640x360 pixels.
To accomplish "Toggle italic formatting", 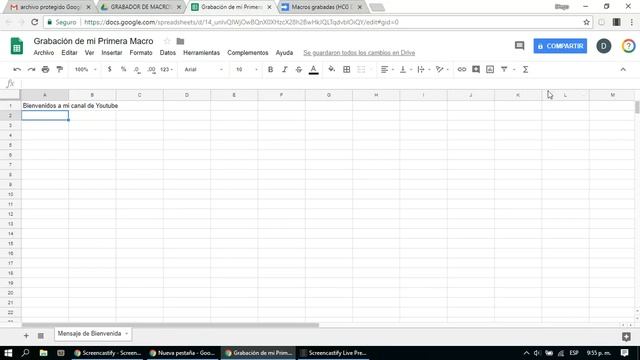I will (x=284, y=69).
